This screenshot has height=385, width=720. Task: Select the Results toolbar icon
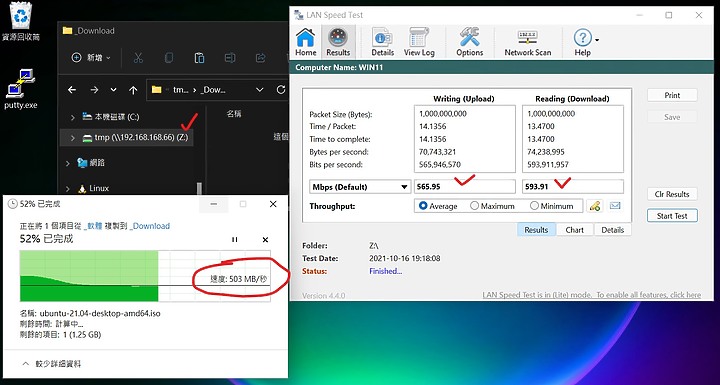[x=338, y=41]
